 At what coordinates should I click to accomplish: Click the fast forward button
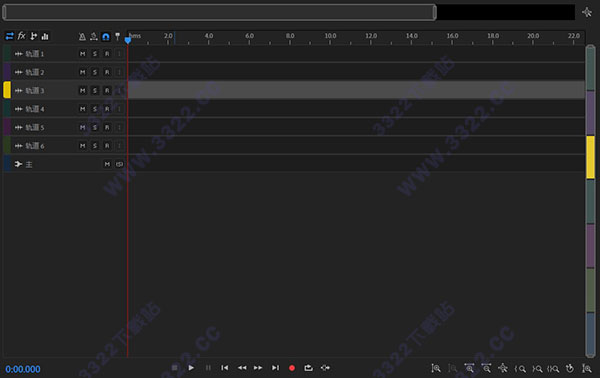pos(258,368)
